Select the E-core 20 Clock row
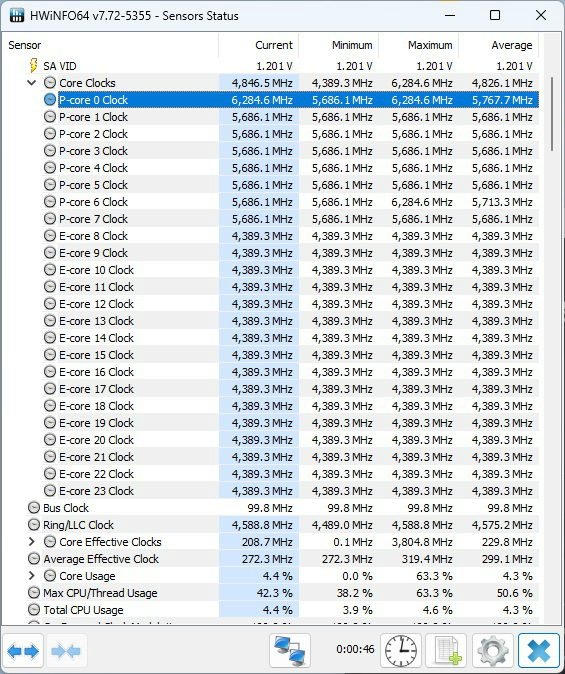The height and width of the screenshot is (674, 565). (x=290, y=440)
